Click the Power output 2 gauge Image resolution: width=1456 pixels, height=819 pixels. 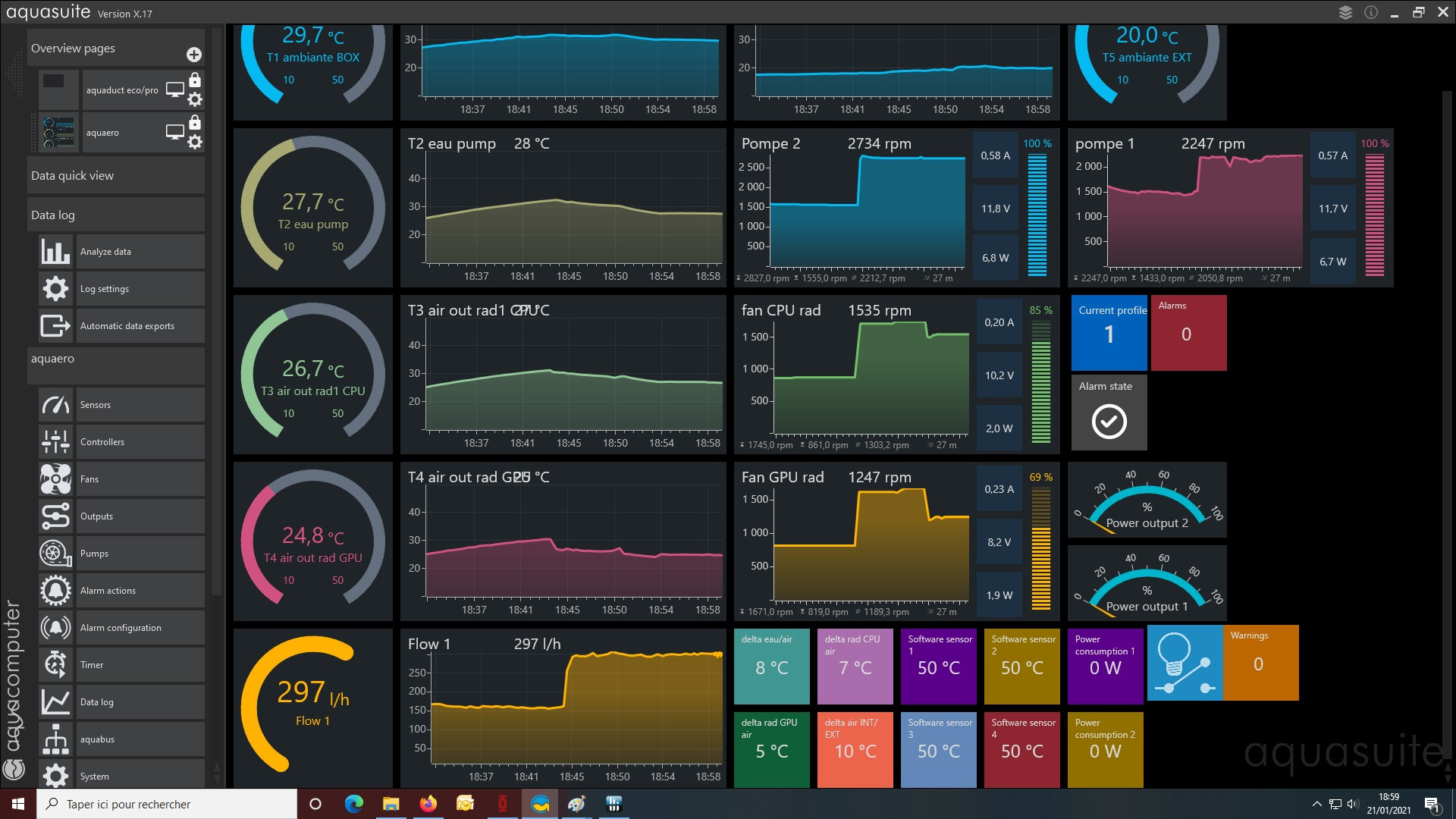click(x=1147, y=500)
